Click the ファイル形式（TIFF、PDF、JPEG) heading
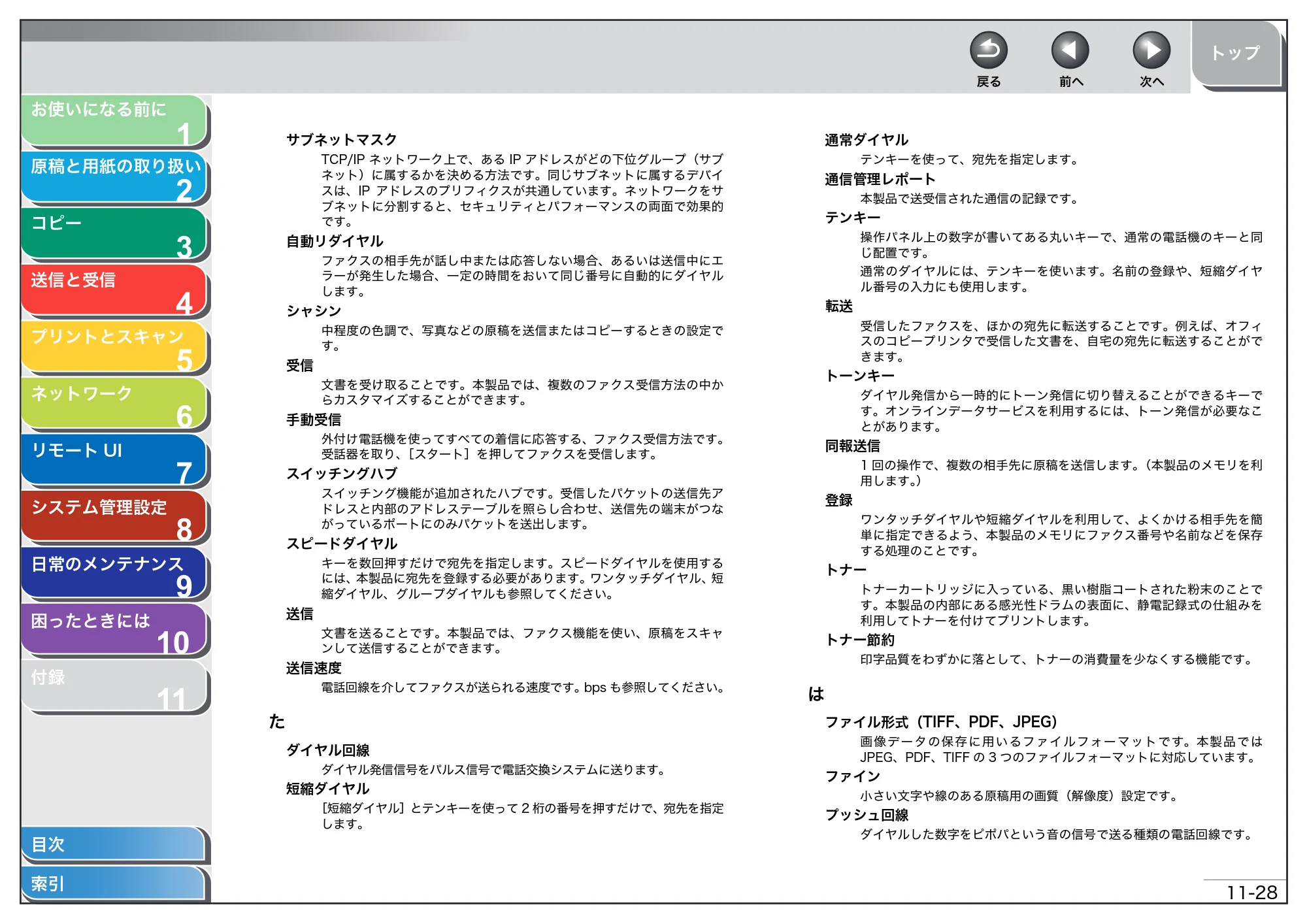This screenshot has height=924, width=1307. click(x=941, y=722)
